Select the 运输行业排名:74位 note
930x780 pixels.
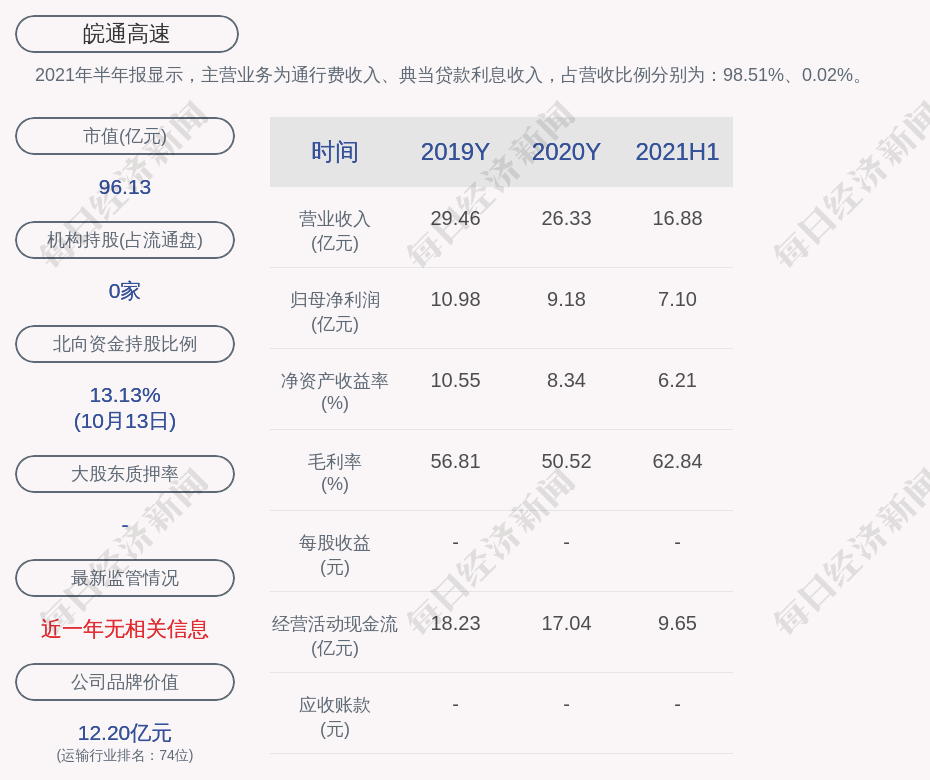[125, 755]
